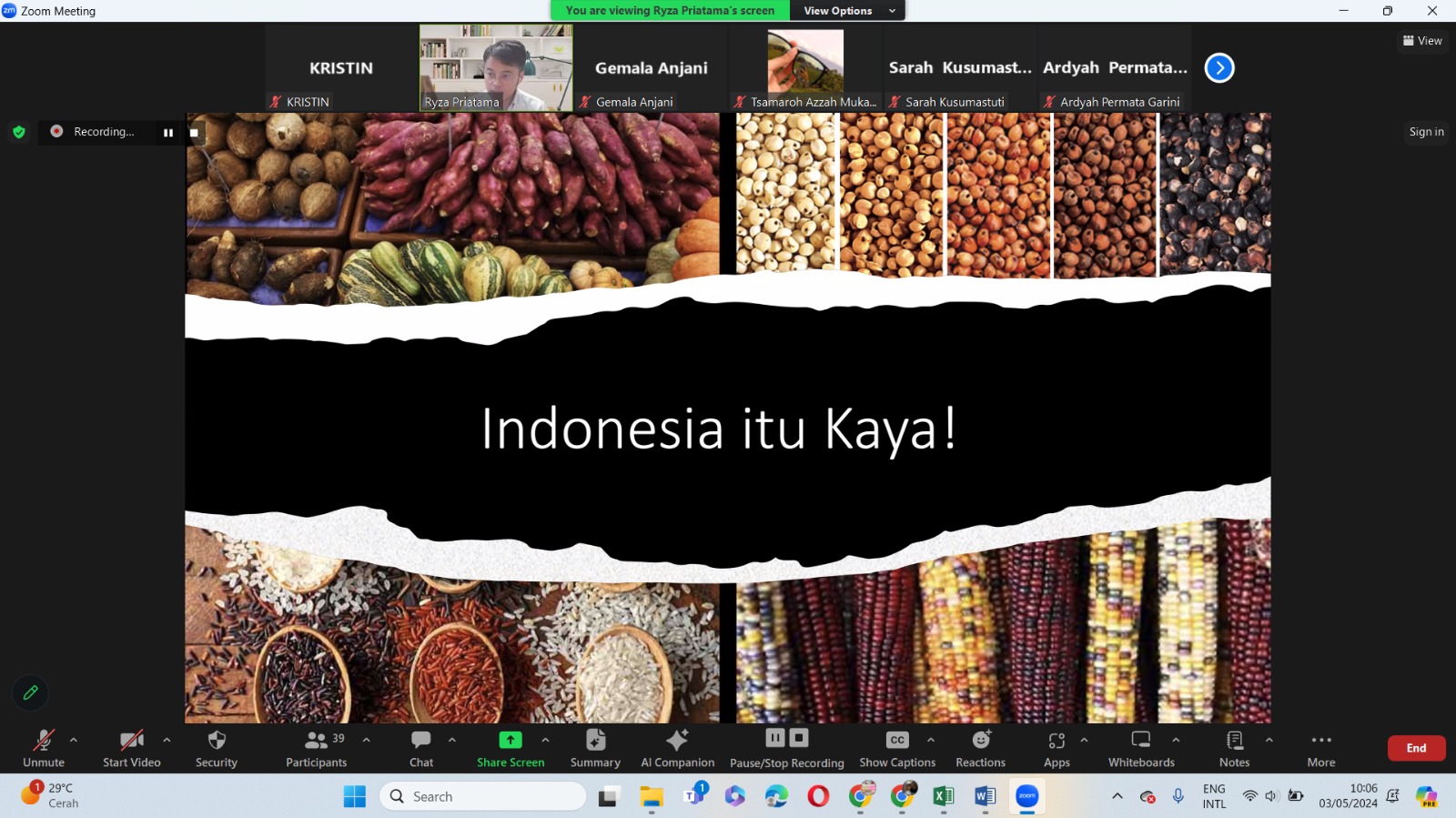Select KRISTIN's participant tile

coord(341,67)
